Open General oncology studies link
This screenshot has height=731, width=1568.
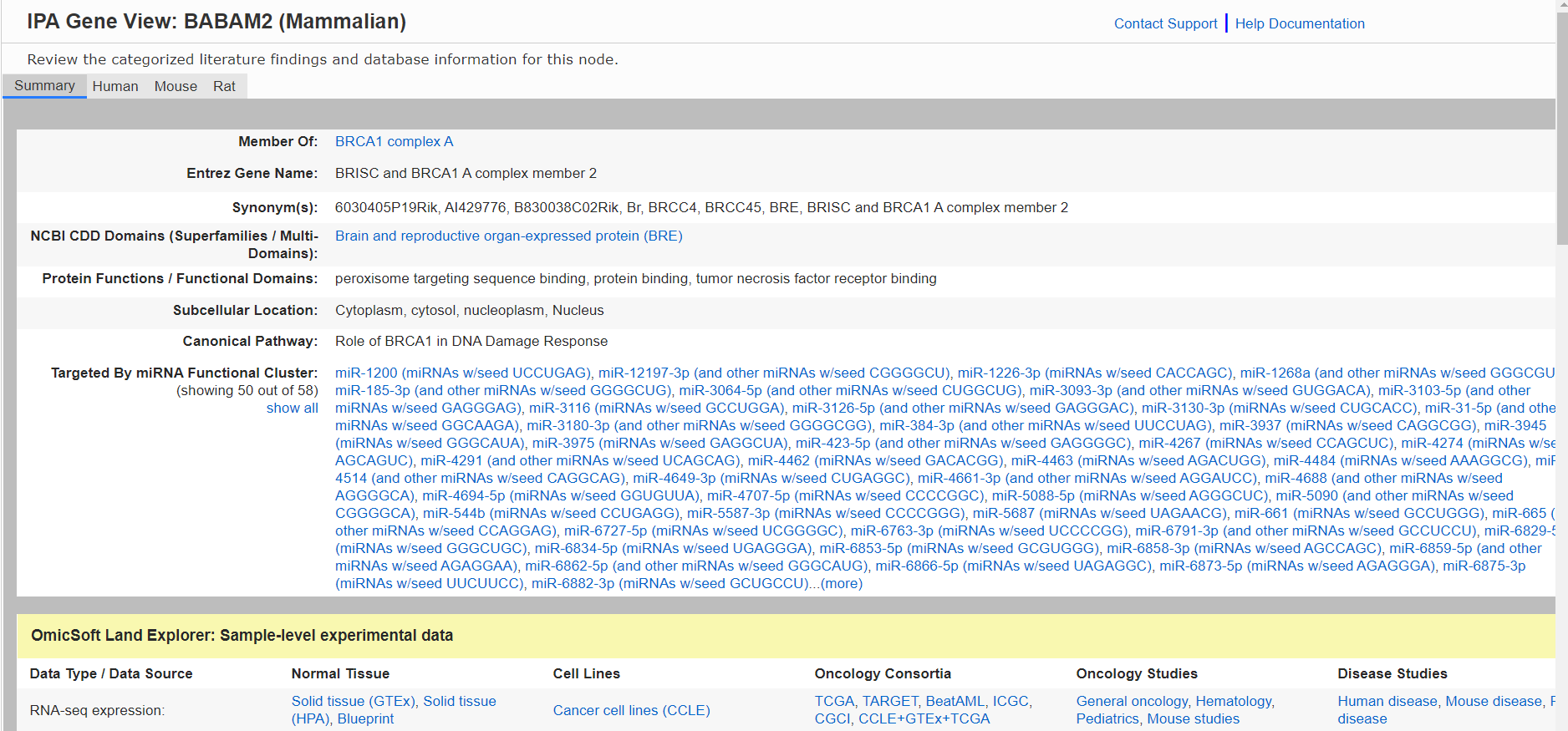[x=1132, y=701]
